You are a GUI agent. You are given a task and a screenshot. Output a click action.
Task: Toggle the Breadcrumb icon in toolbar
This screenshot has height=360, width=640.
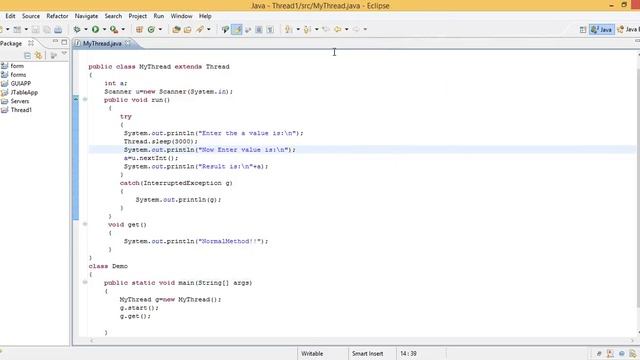225,29
